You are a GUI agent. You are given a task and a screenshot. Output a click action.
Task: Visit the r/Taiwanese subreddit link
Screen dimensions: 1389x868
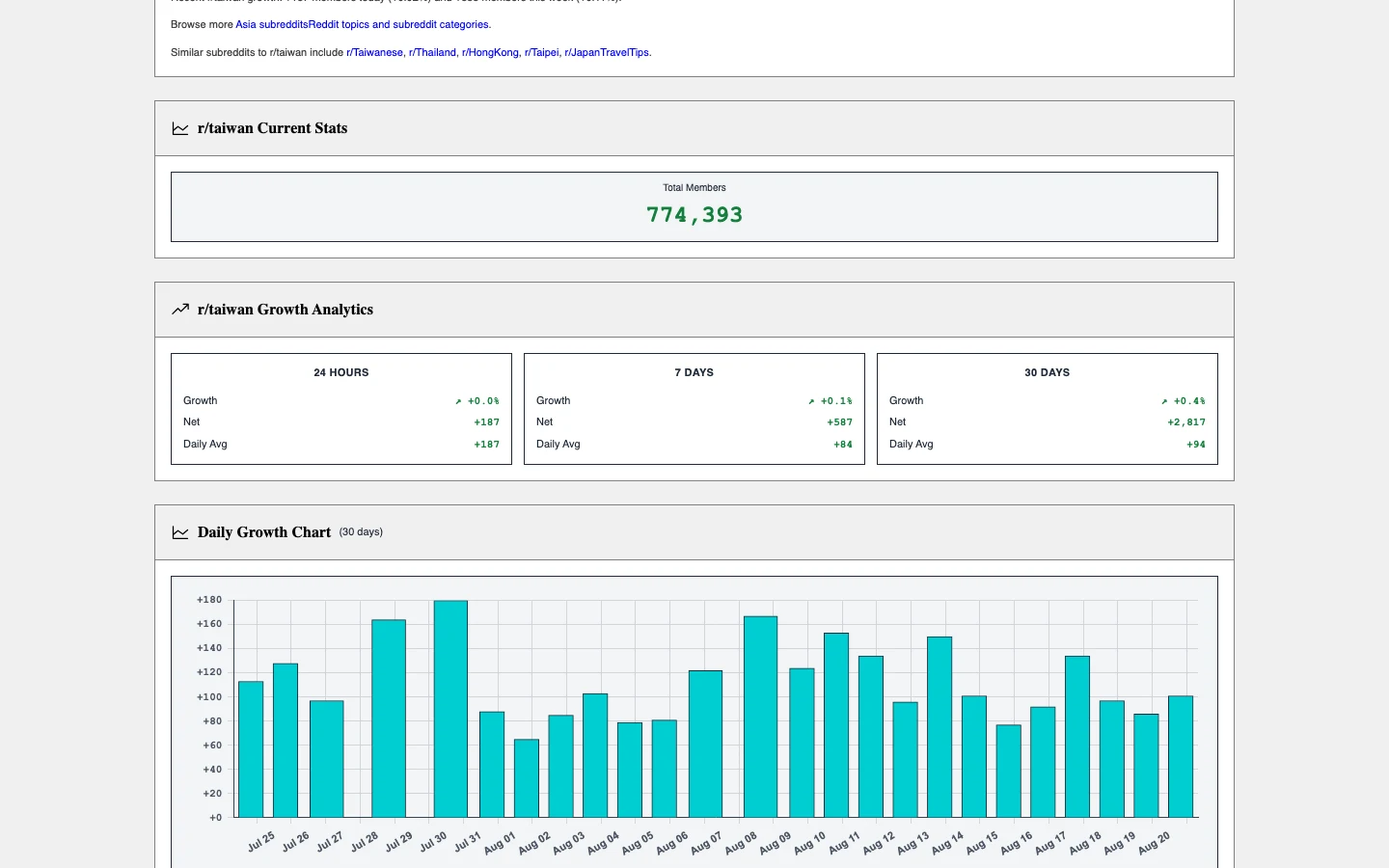tap(374, 53)
